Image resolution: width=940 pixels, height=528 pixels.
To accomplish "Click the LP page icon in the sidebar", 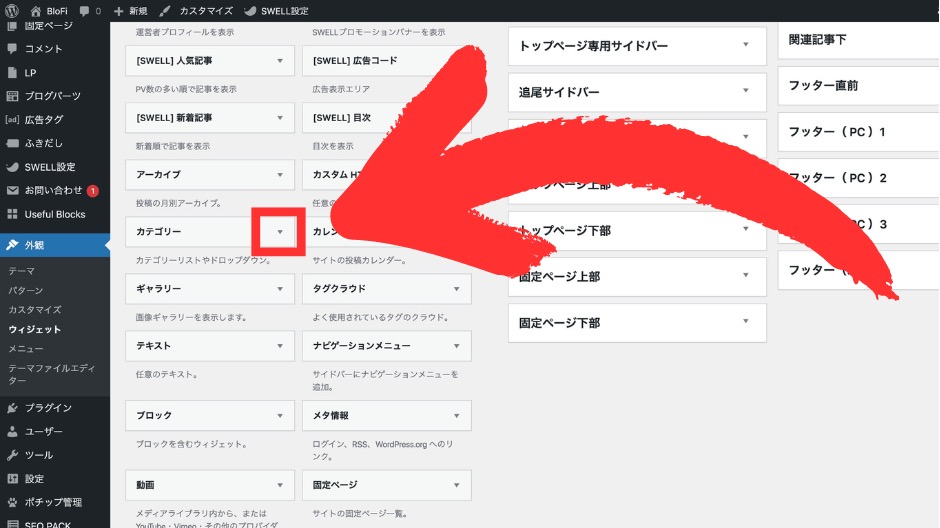I will point(12,73).
